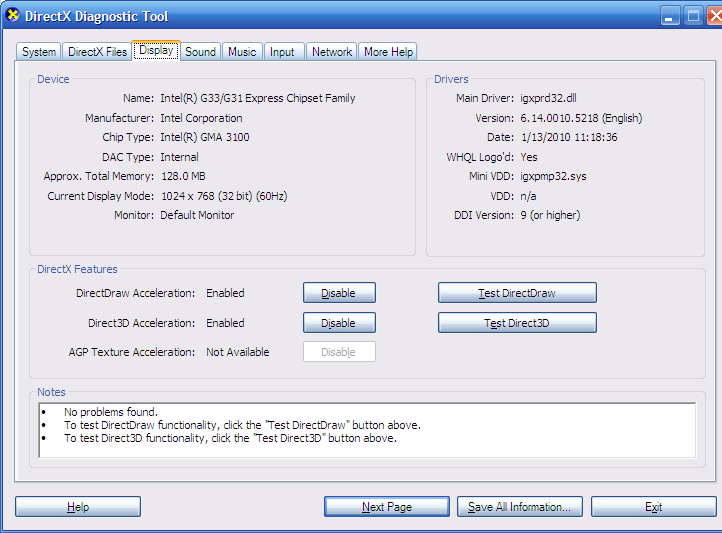
Task: Select driver date 1/13/2010 11:18:36
Action: pos(569,137)
